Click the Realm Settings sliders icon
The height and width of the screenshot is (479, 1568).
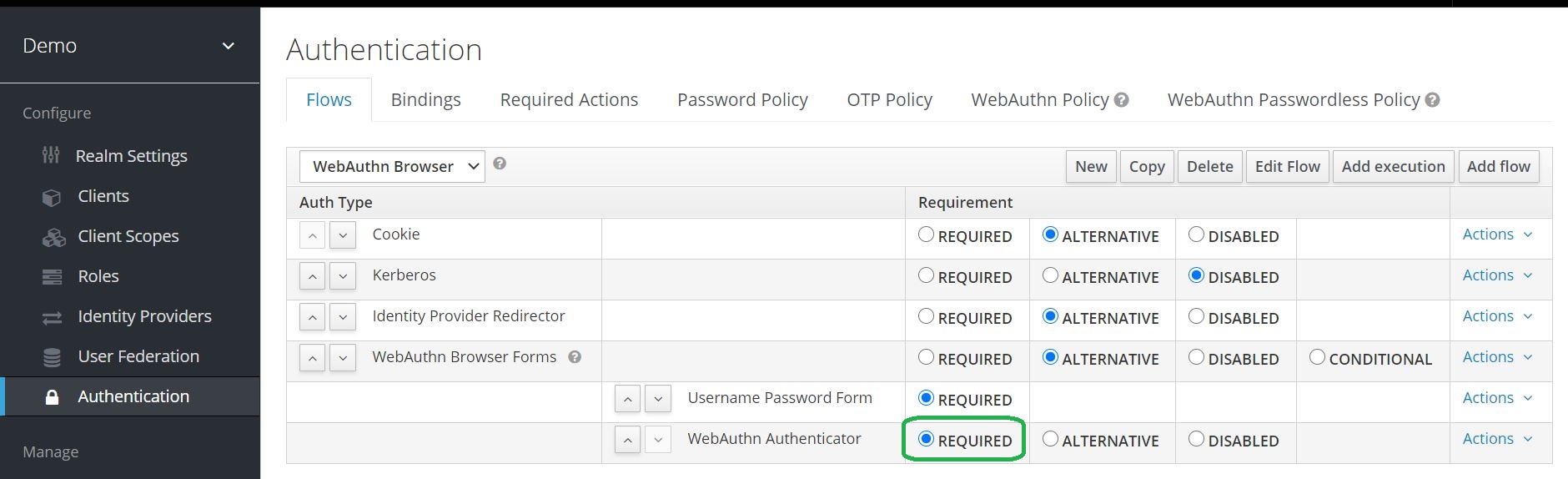51,155
